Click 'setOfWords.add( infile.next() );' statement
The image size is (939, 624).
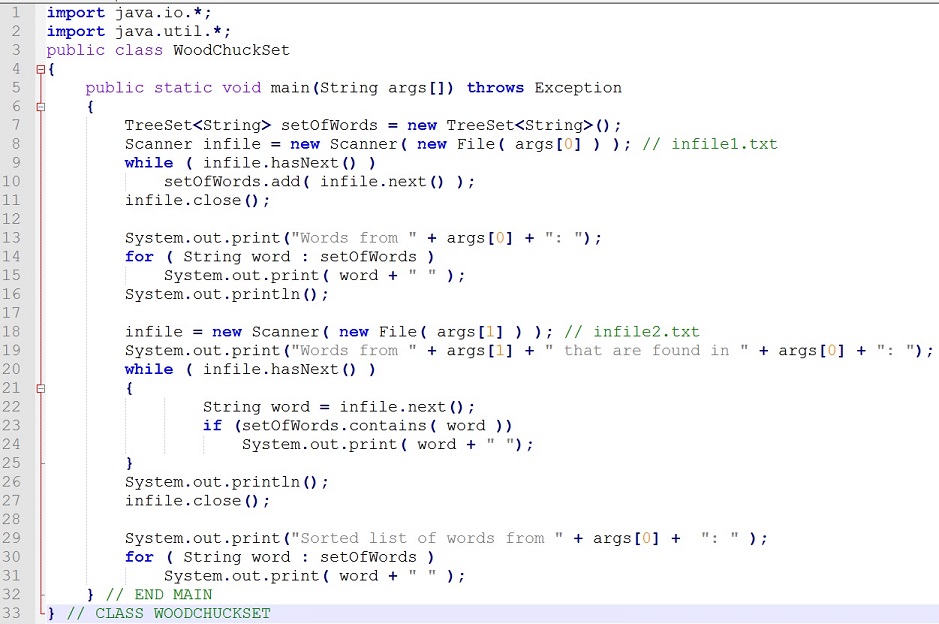(x=319, y=181)
